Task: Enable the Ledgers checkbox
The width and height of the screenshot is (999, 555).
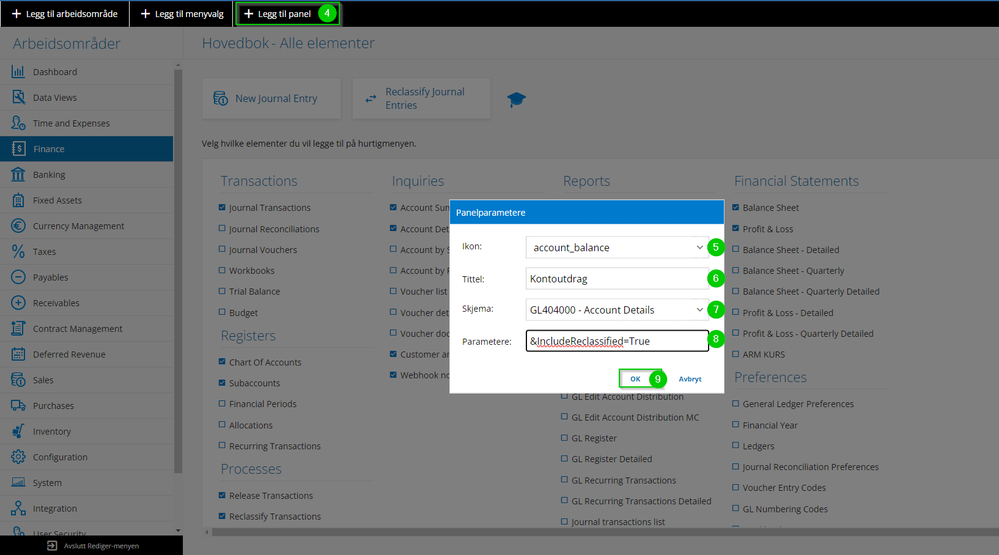Action: pos(735,445)
